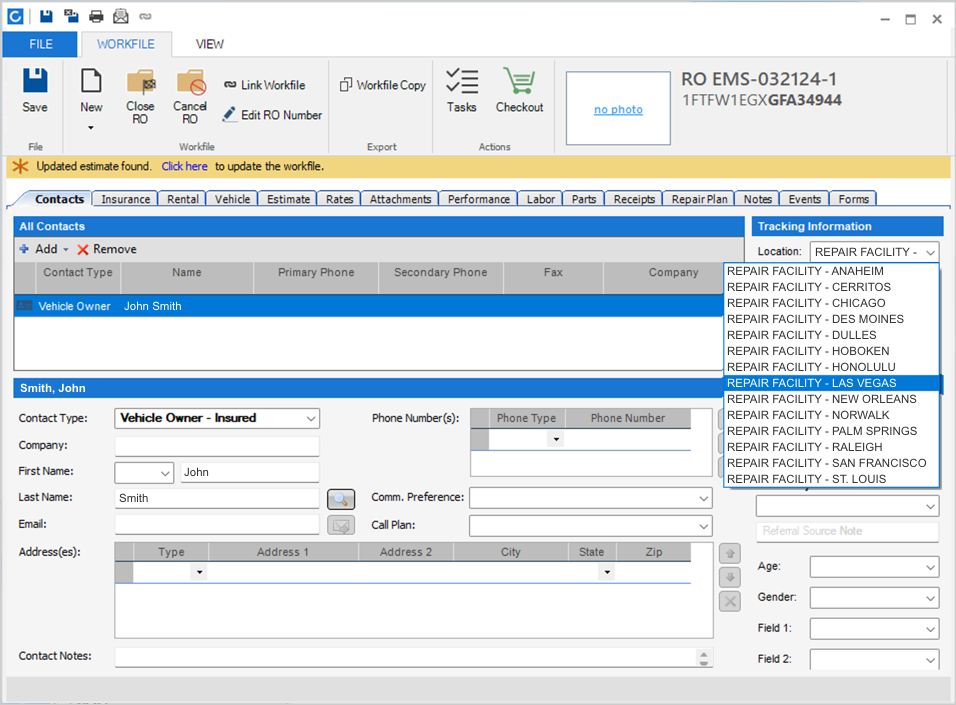The image size is (956, 705).
Task: Open the Contact Type dropdown
Action: pos(311,418)
